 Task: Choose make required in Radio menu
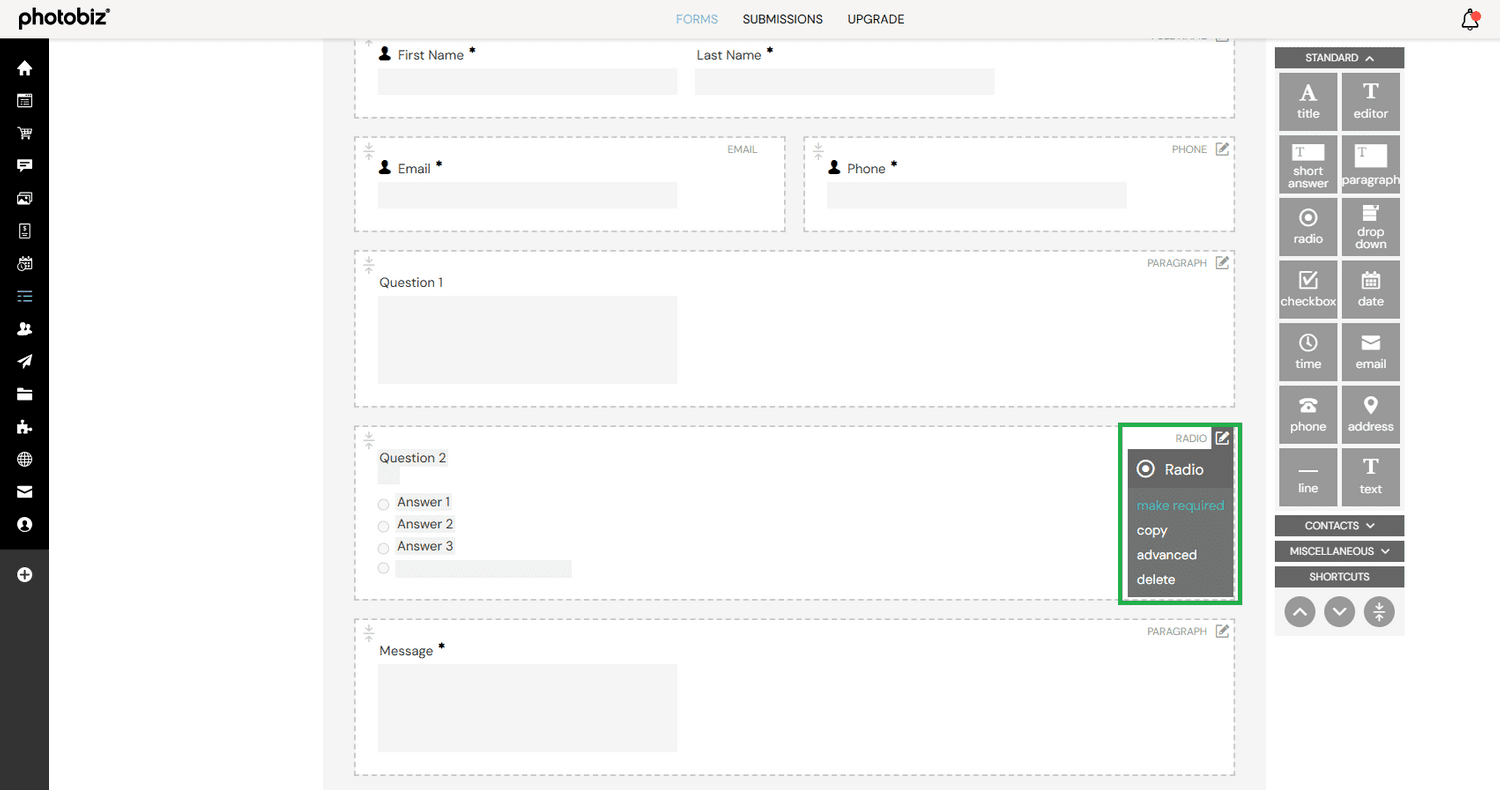(1180, 506)
